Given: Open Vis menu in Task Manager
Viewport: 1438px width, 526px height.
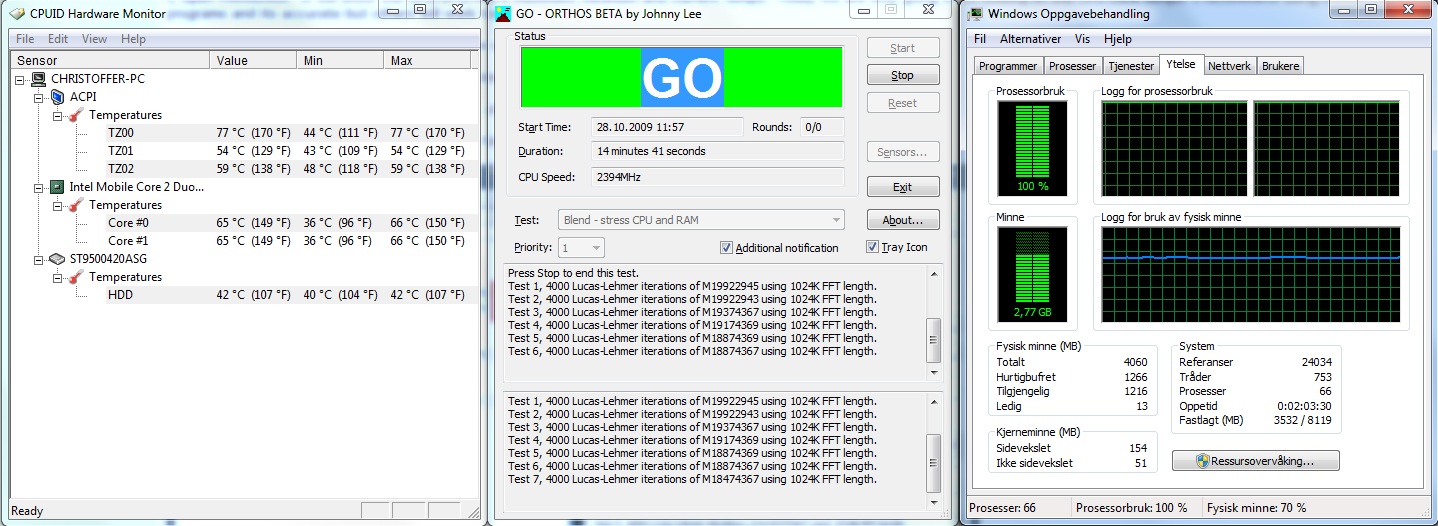Looking at the screenshot, I should (x=1082, y=39).
